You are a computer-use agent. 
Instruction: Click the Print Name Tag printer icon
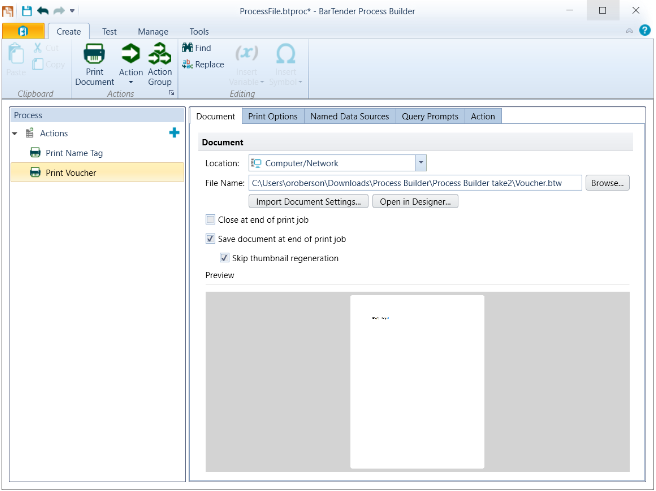tap(35, 153)
